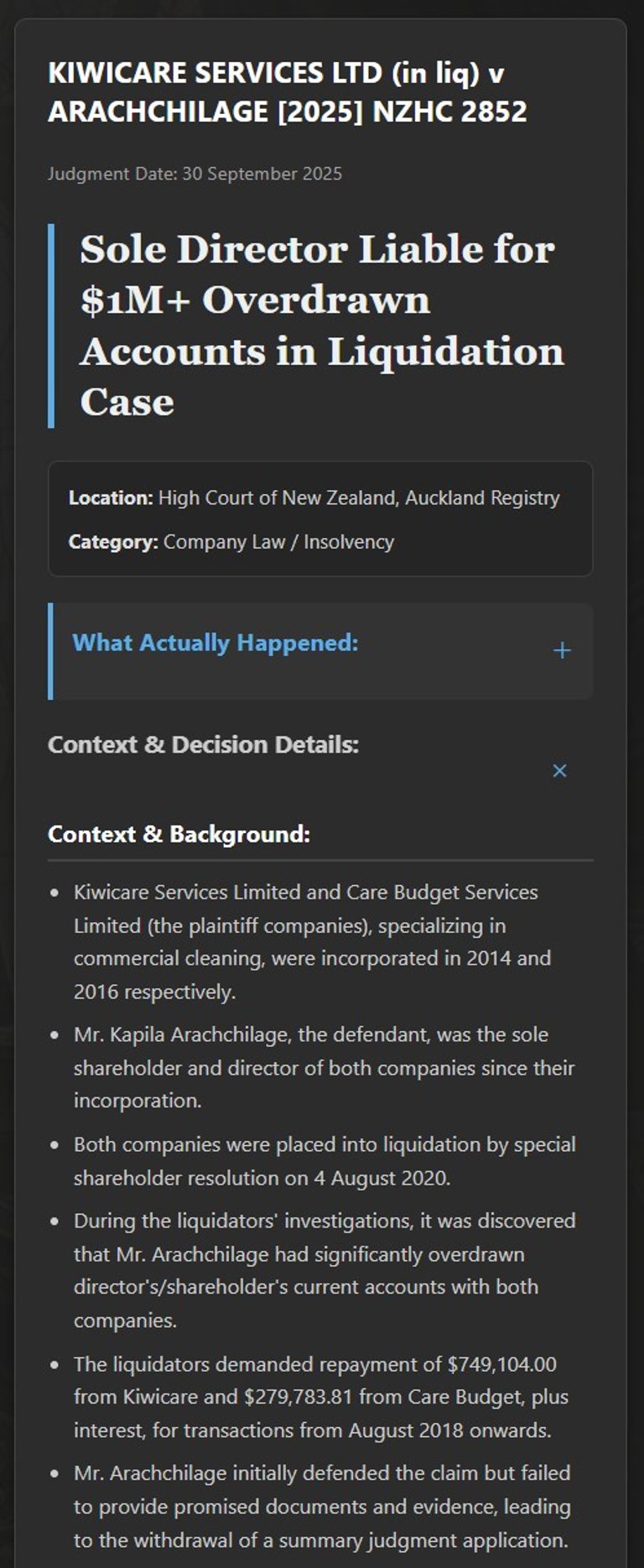Click the bold Location label

click(111, 497)
